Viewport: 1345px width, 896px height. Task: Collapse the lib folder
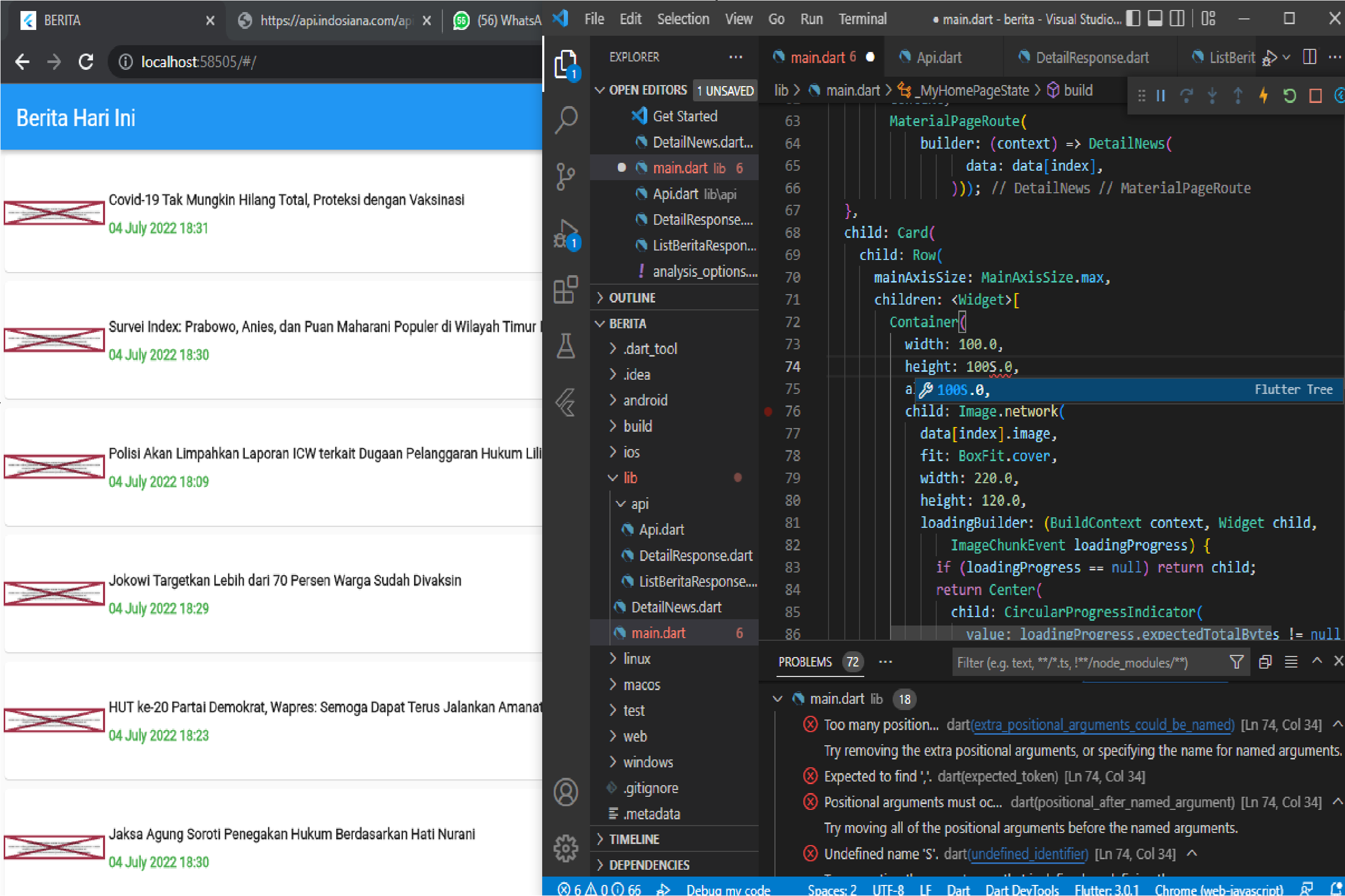pyautogui.click(x=629, y=478)
